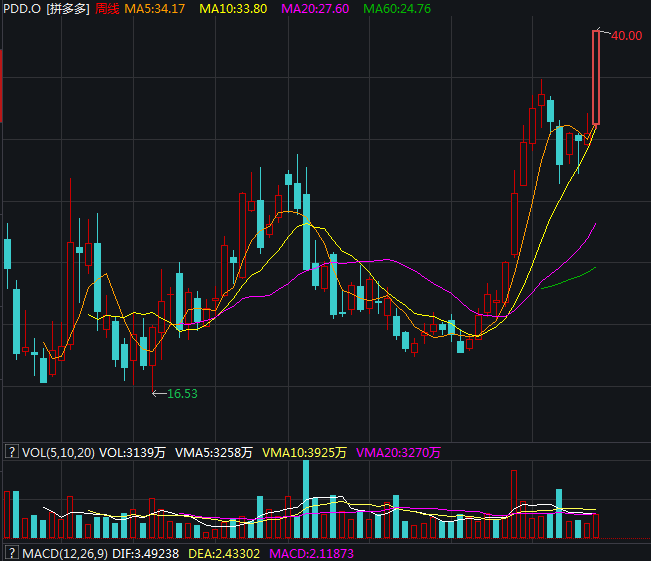Select the VMA5:3258万 value

point(213,453)
